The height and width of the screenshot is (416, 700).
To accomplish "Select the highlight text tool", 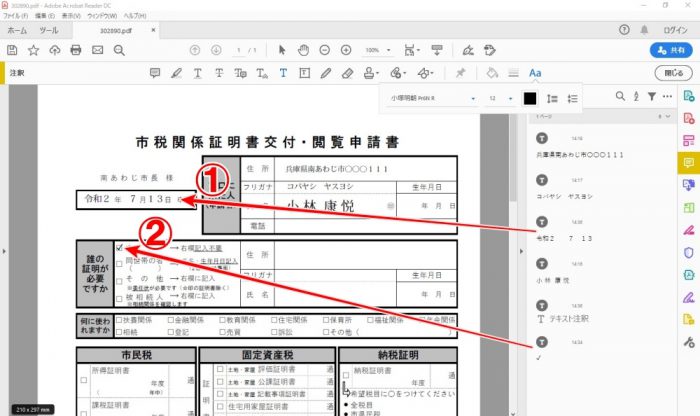I will click(x=176, y=73).
